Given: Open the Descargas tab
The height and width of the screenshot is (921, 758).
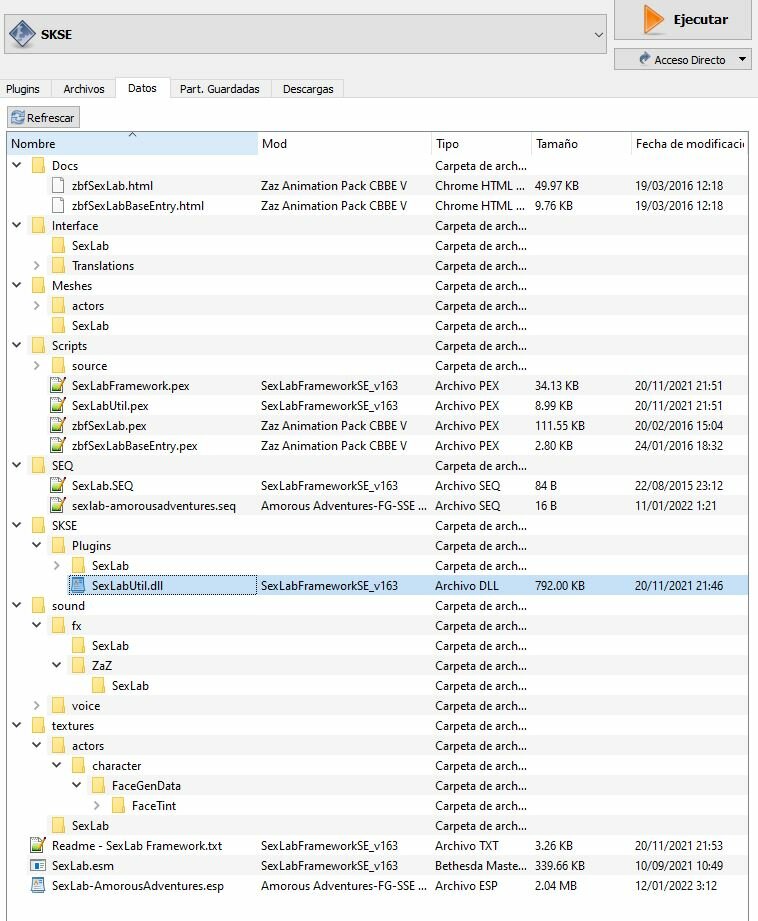Looking at the screenshot, I should [x=308, y=89].
